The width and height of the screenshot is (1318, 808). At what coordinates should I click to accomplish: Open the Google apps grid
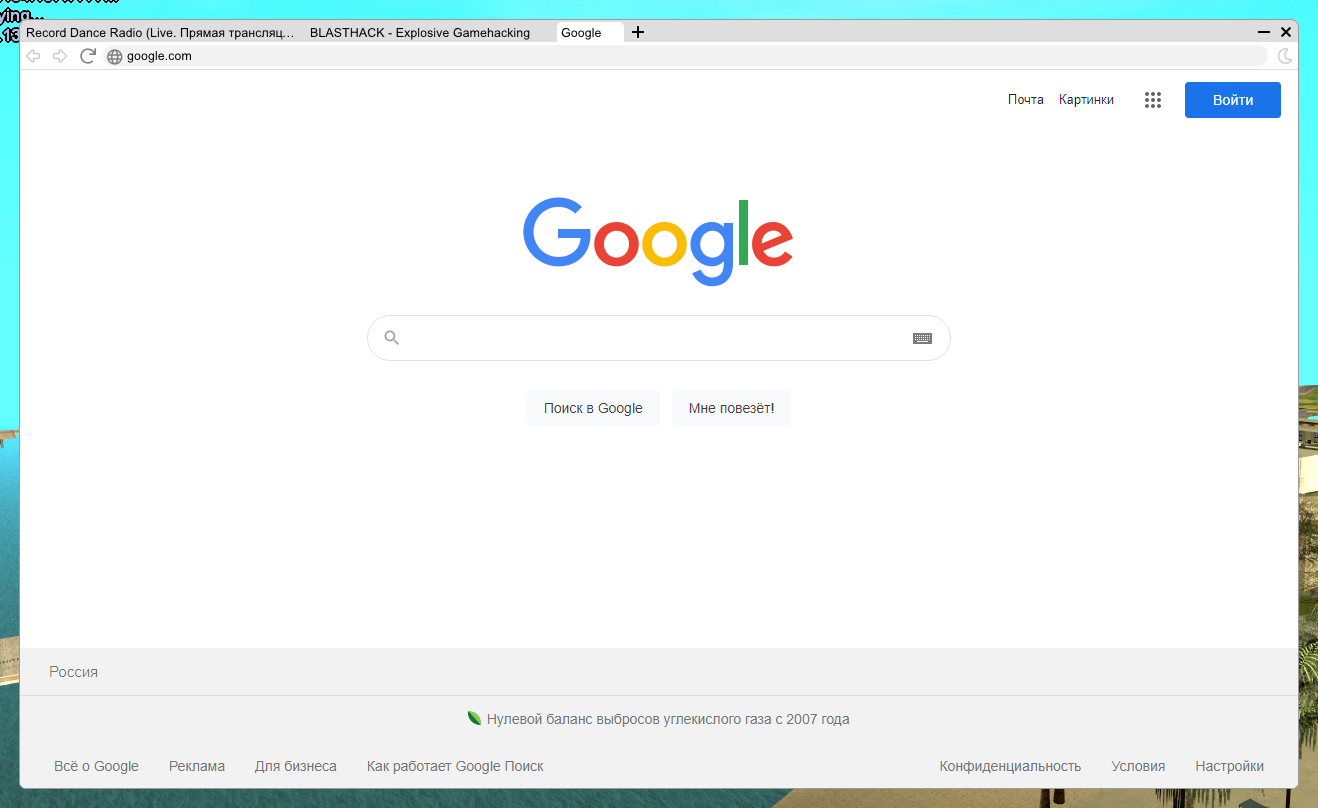(x=1152, y=100)
